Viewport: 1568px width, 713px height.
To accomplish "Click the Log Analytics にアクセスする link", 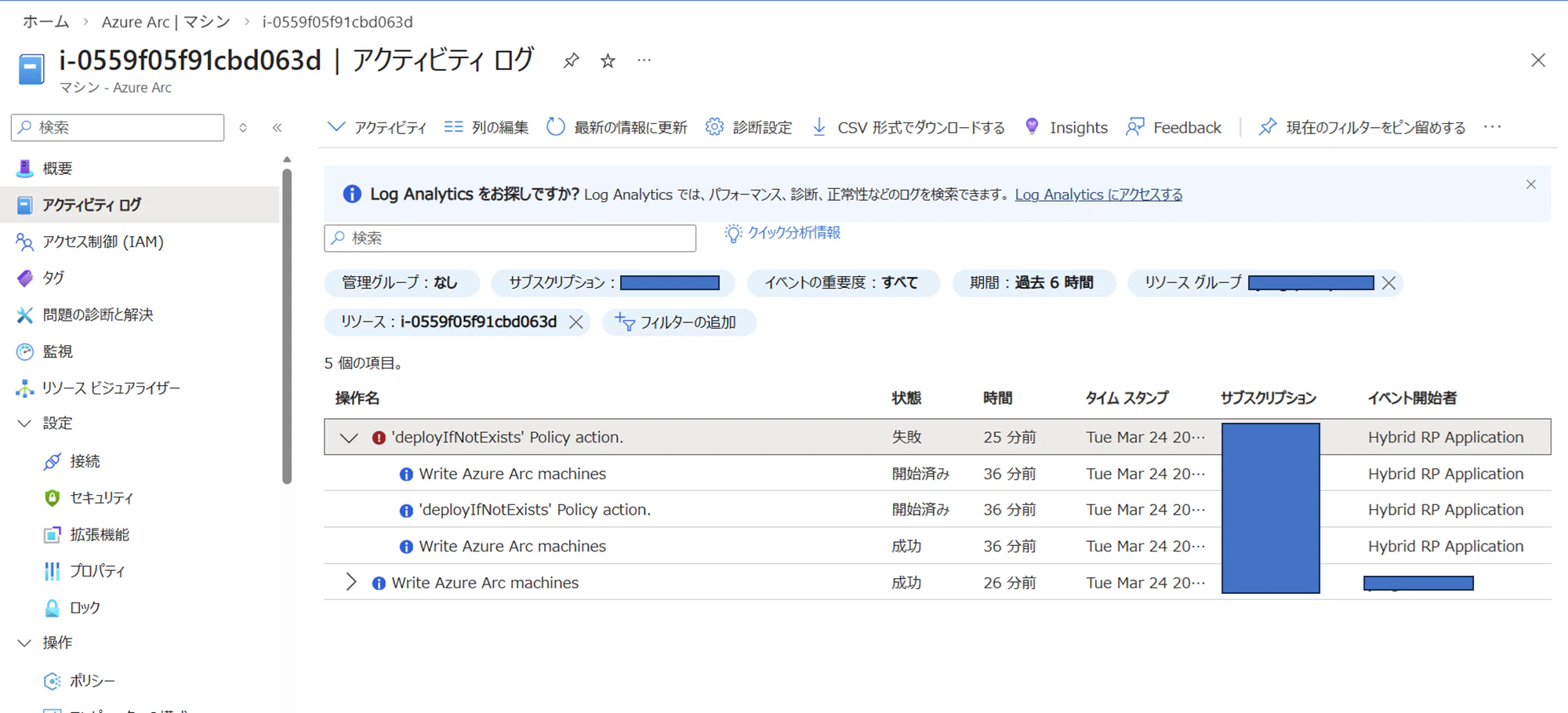I will (x=1098, y=195).
